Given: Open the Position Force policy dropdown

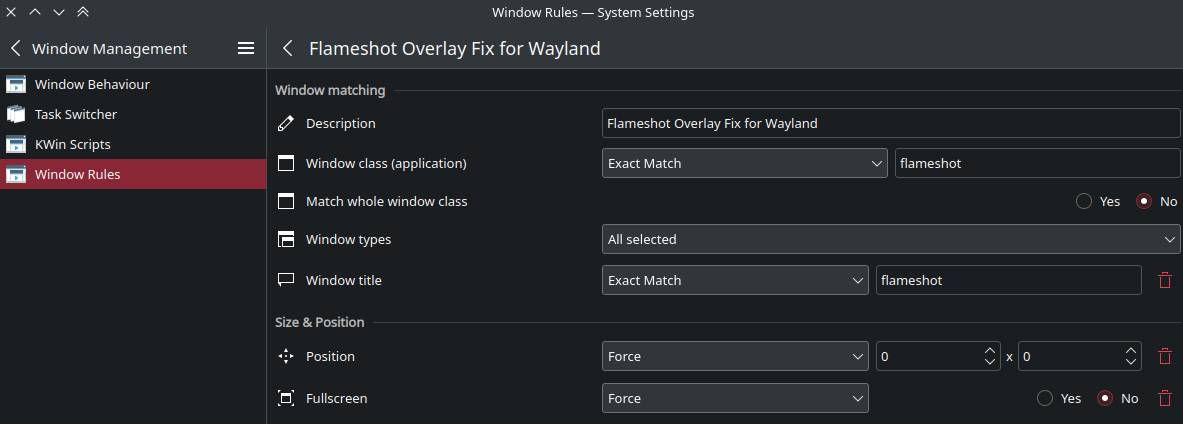Looking at the screenshot, I should click(x=735, y=356).
